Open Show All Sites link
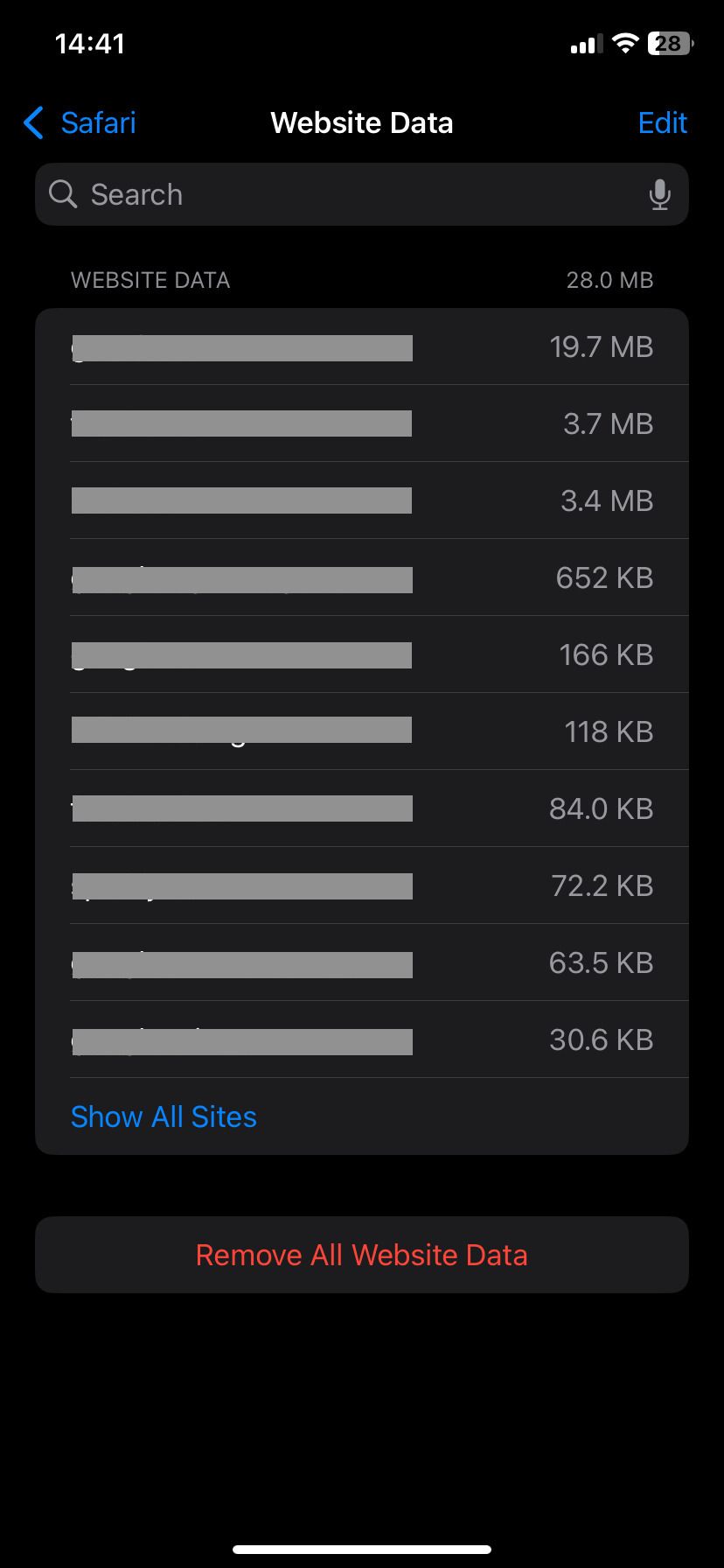Screen dimensions: 724x1568 [164, 1116]
